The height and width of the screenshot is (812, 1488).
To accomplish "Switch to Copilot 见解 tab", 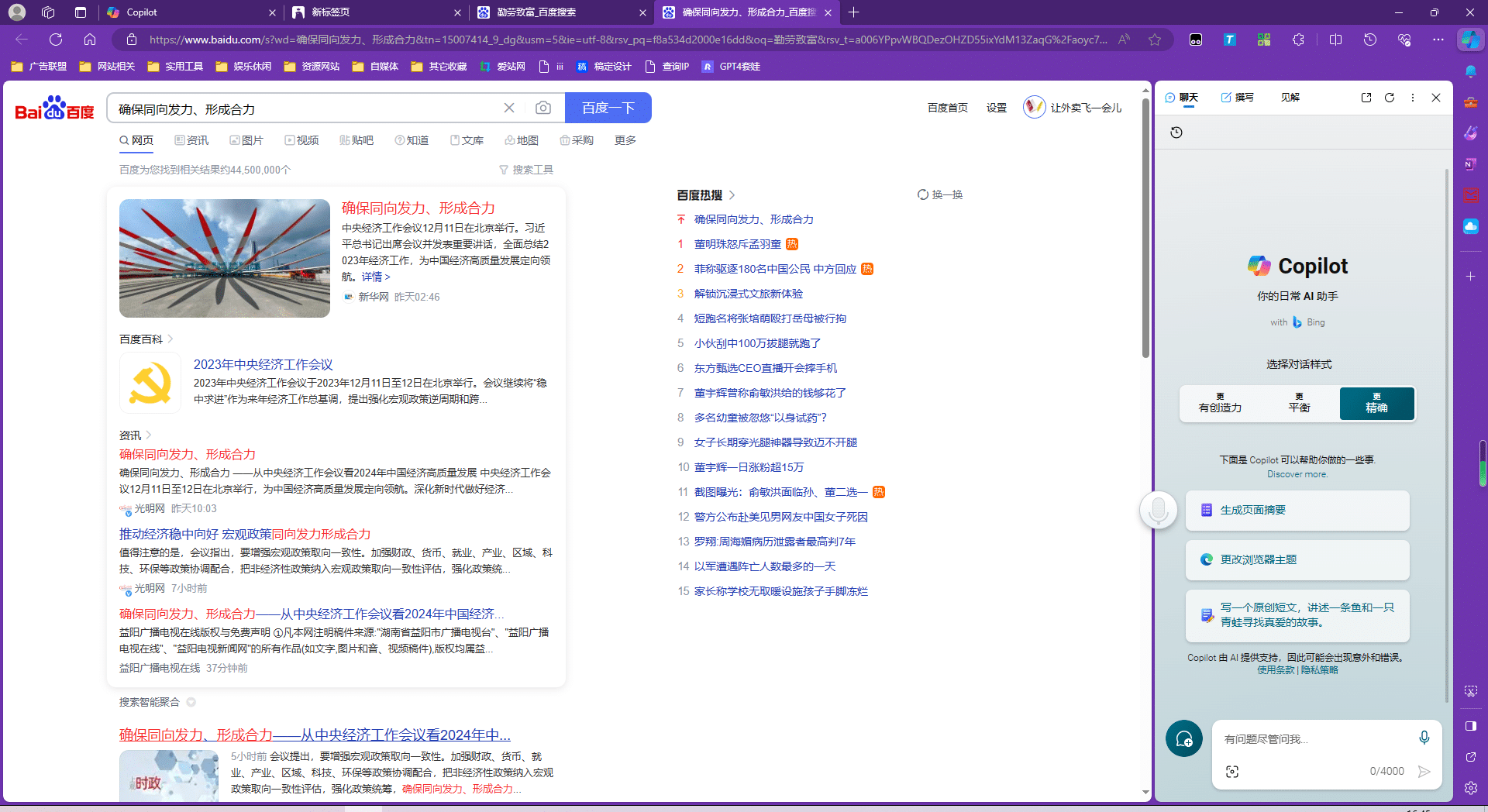I will coord(1290,98).
